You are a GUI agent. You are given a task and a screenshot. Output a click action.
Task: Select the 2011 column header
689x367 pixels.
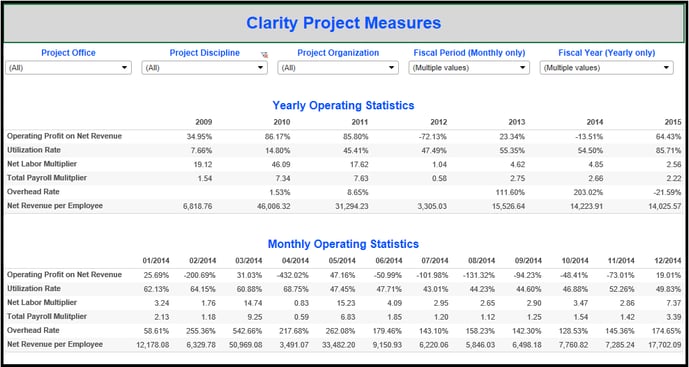[x=360, y=122]
